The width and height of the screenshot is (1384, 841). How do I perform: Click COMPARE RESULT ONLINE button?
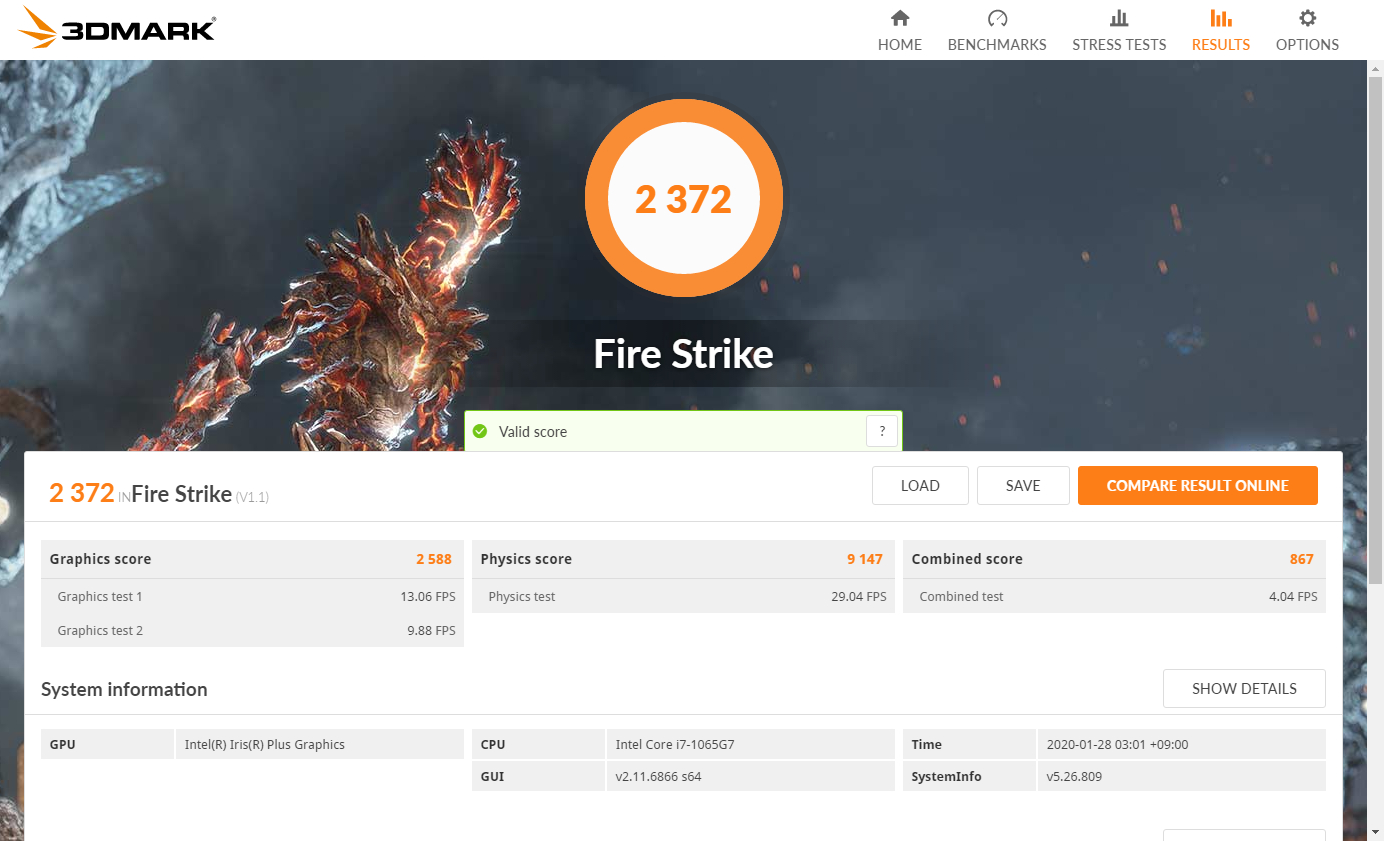click(x=1198, y=486)
